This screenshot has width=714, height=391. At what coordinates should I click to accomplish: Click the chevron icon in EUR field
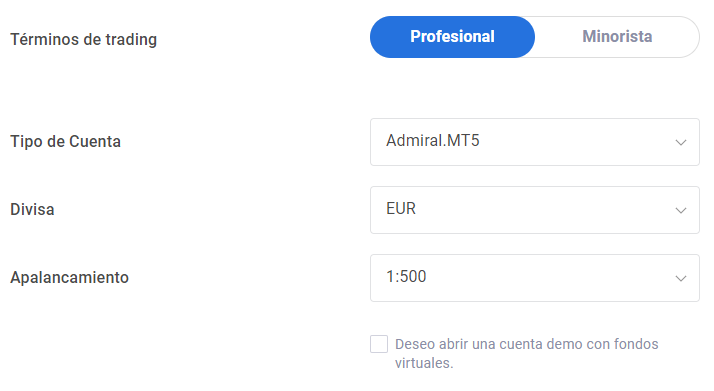click(x=681, y=210)
